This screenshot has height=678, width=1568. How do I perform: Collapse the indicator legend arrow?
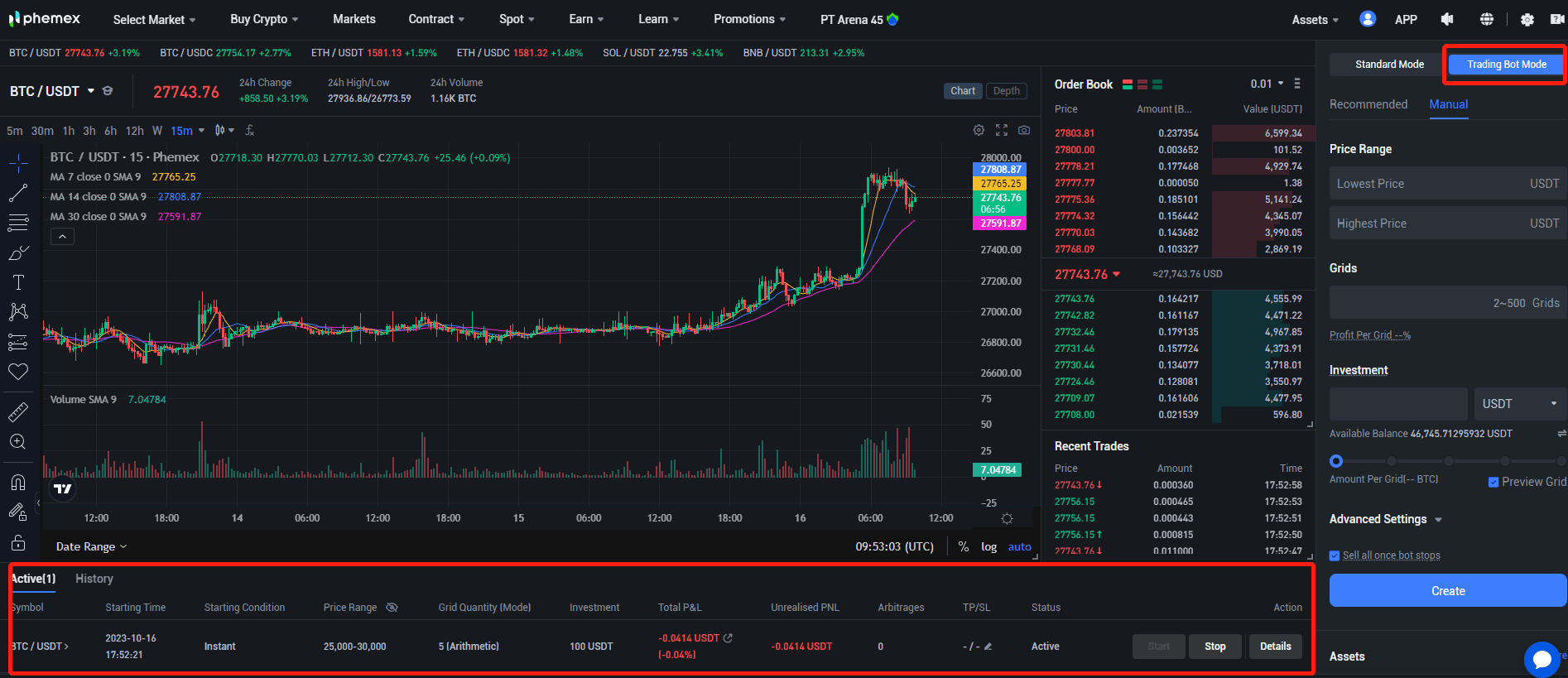[x=62, y=237]
